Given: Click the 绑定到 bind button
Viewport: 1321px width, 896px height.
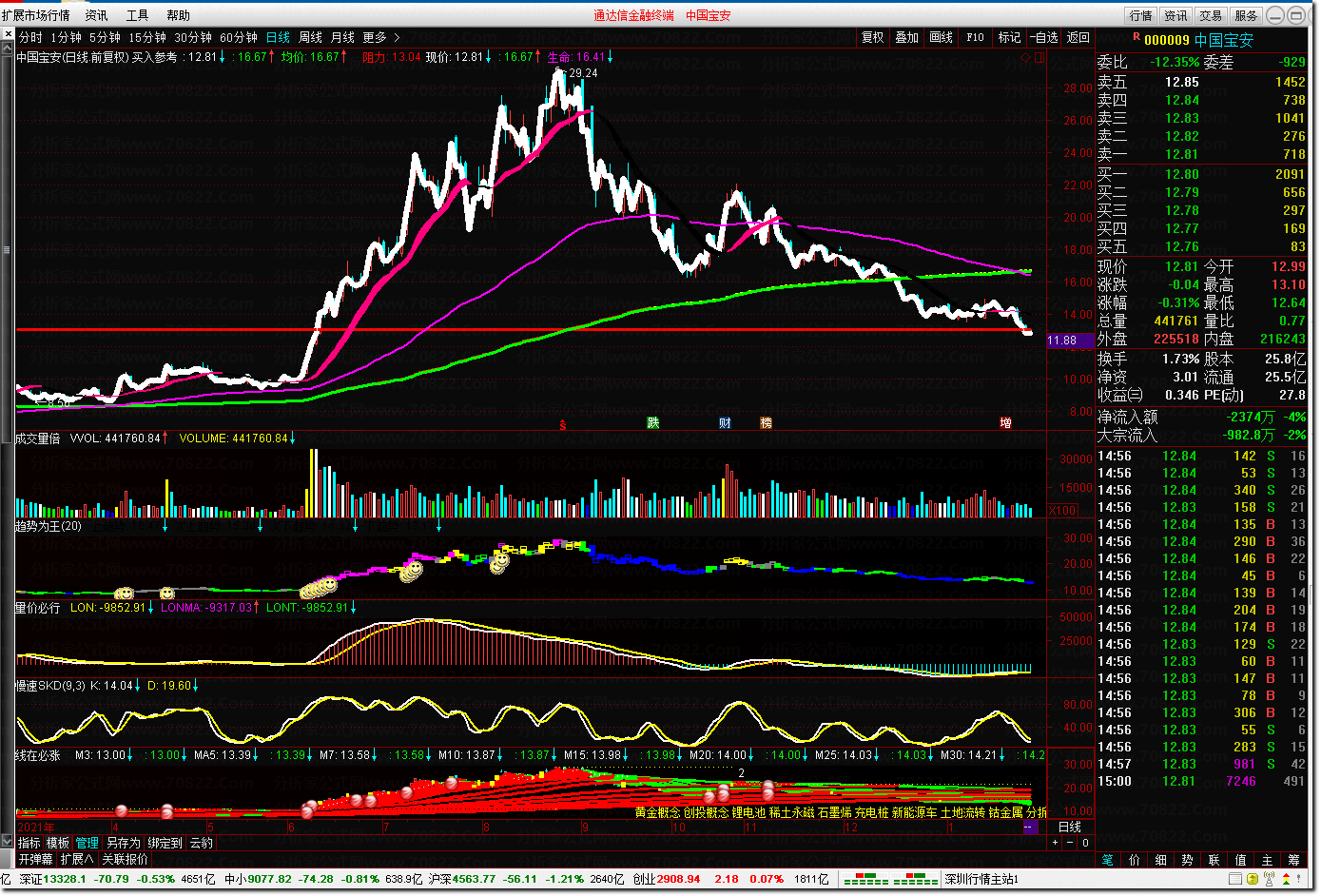Looking at the screenshot, I should (165, 843).
